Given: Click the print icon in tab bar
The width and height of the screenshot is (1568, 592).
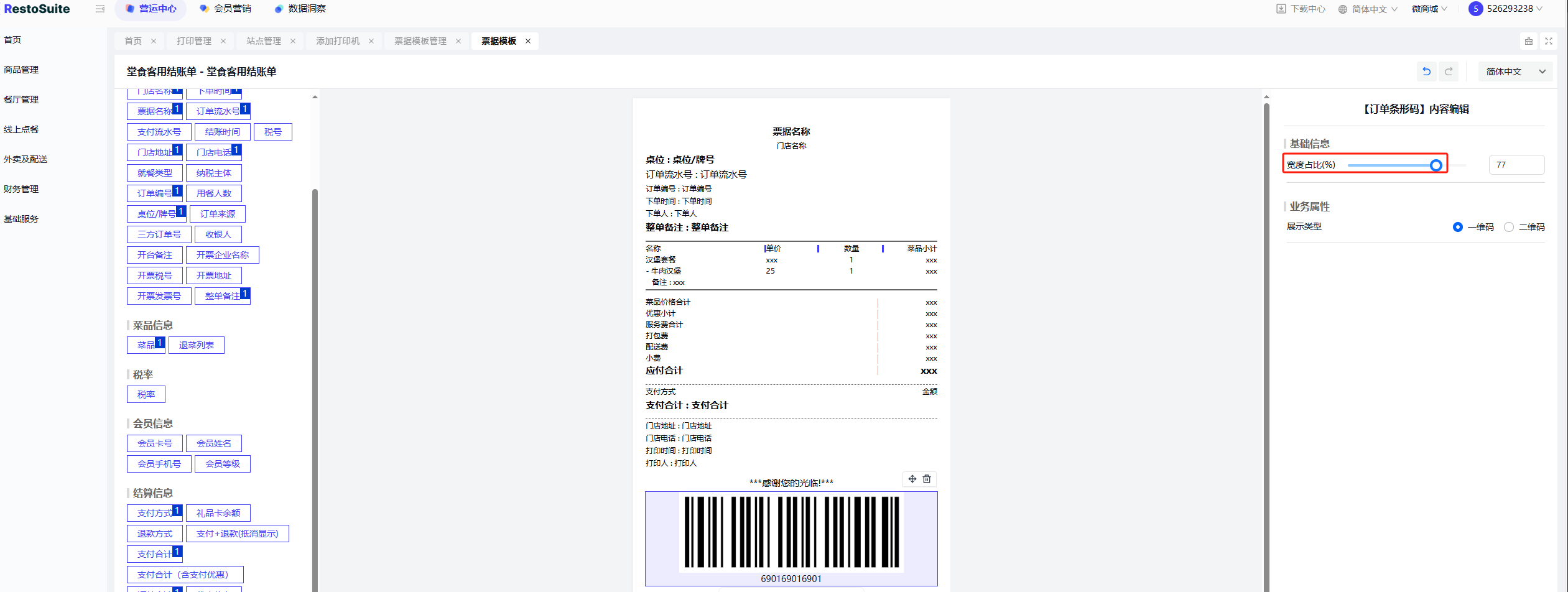Looking at the screenshot, I should (x=1529, y=41).
